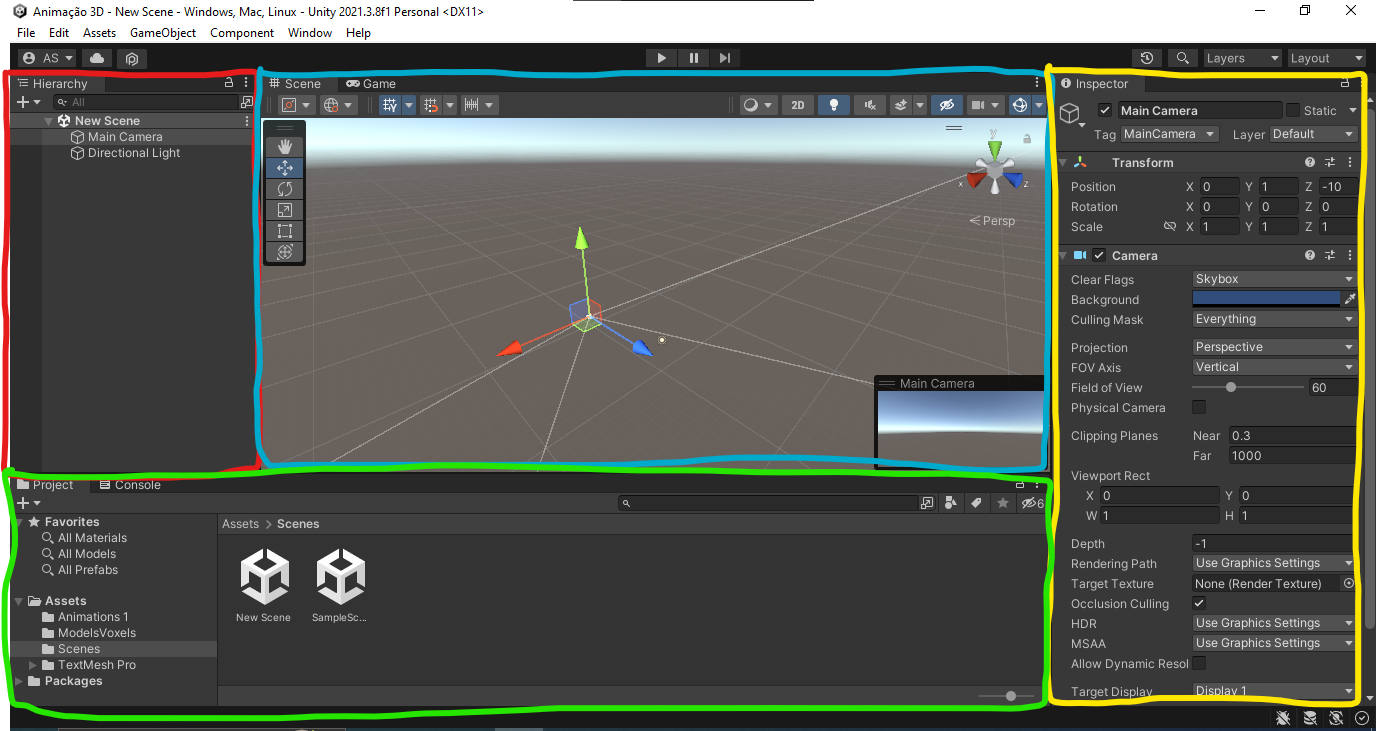This screenshot has height=731, width=1376.
Task: Expand the TextMesh Pro folder
Action: [x=33, y=665]
